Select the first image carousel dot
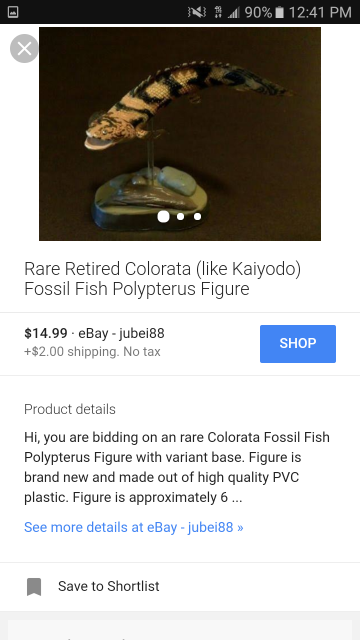The width and height of the screenshot is (360, 640). [163, 216]
